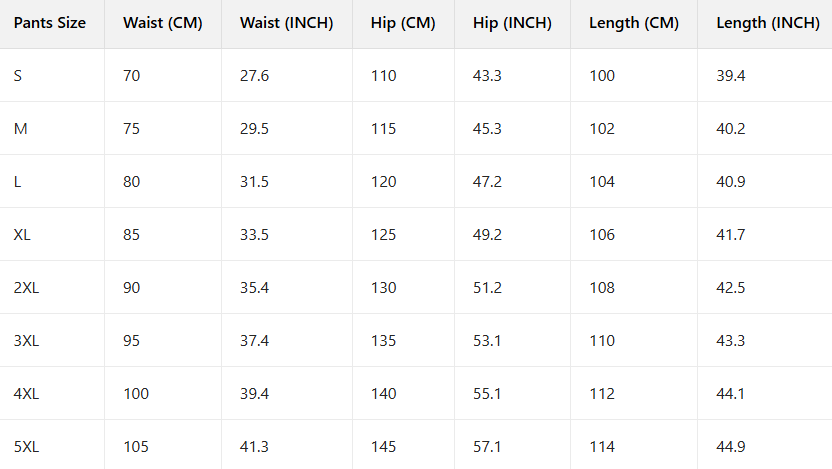This screenshot has height=469, width=832.
Task: Click waist value 80 in L row
Action: pos(132,182)
